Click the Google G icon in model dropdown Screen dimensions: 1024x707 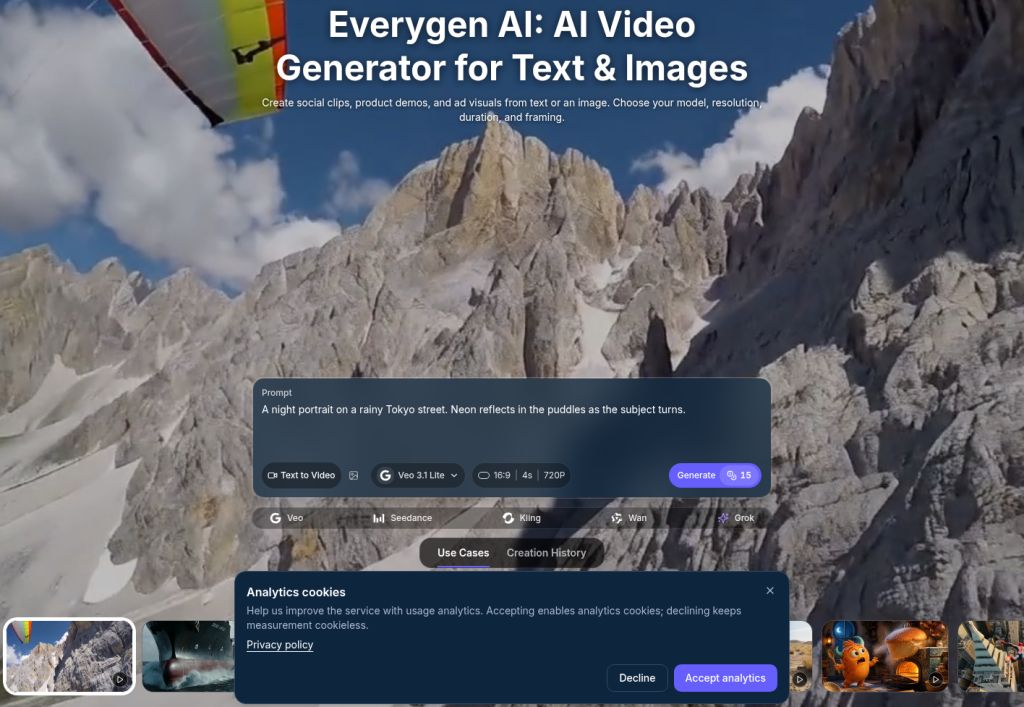(385, 475)
